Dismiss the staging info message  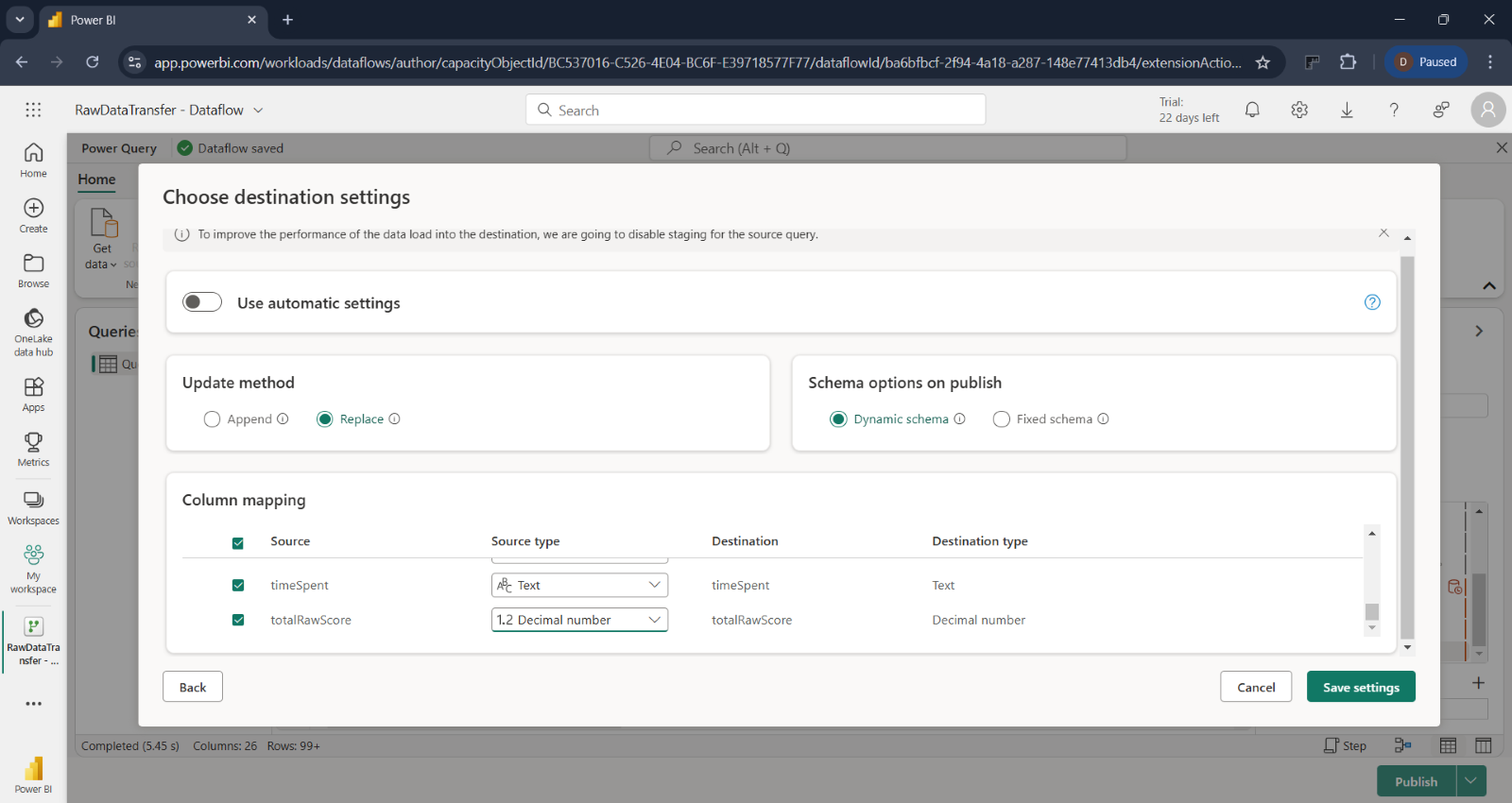(1383, 232)
